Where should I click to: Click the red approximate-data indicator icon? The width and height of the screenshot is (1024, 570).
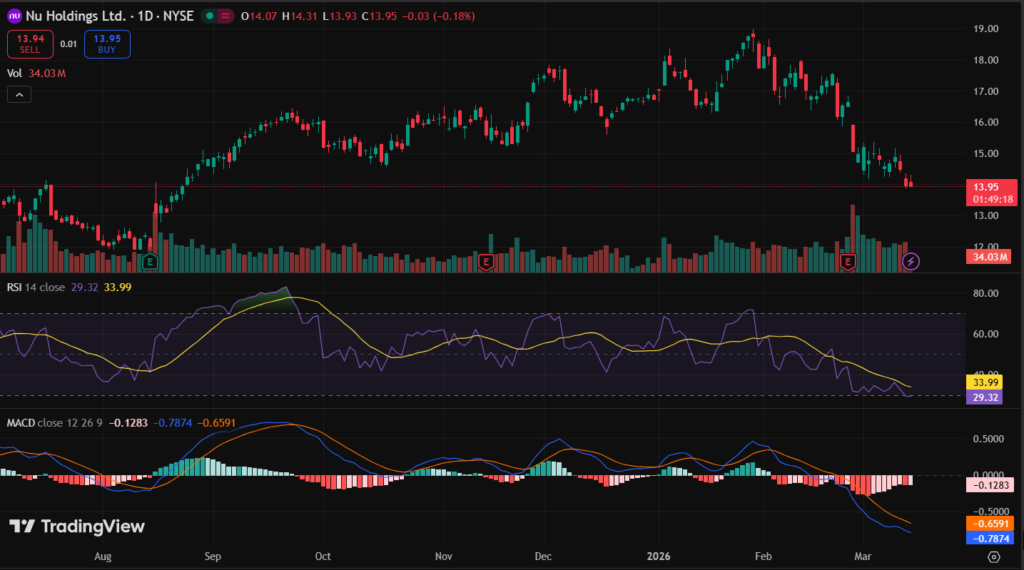[226, 16]
